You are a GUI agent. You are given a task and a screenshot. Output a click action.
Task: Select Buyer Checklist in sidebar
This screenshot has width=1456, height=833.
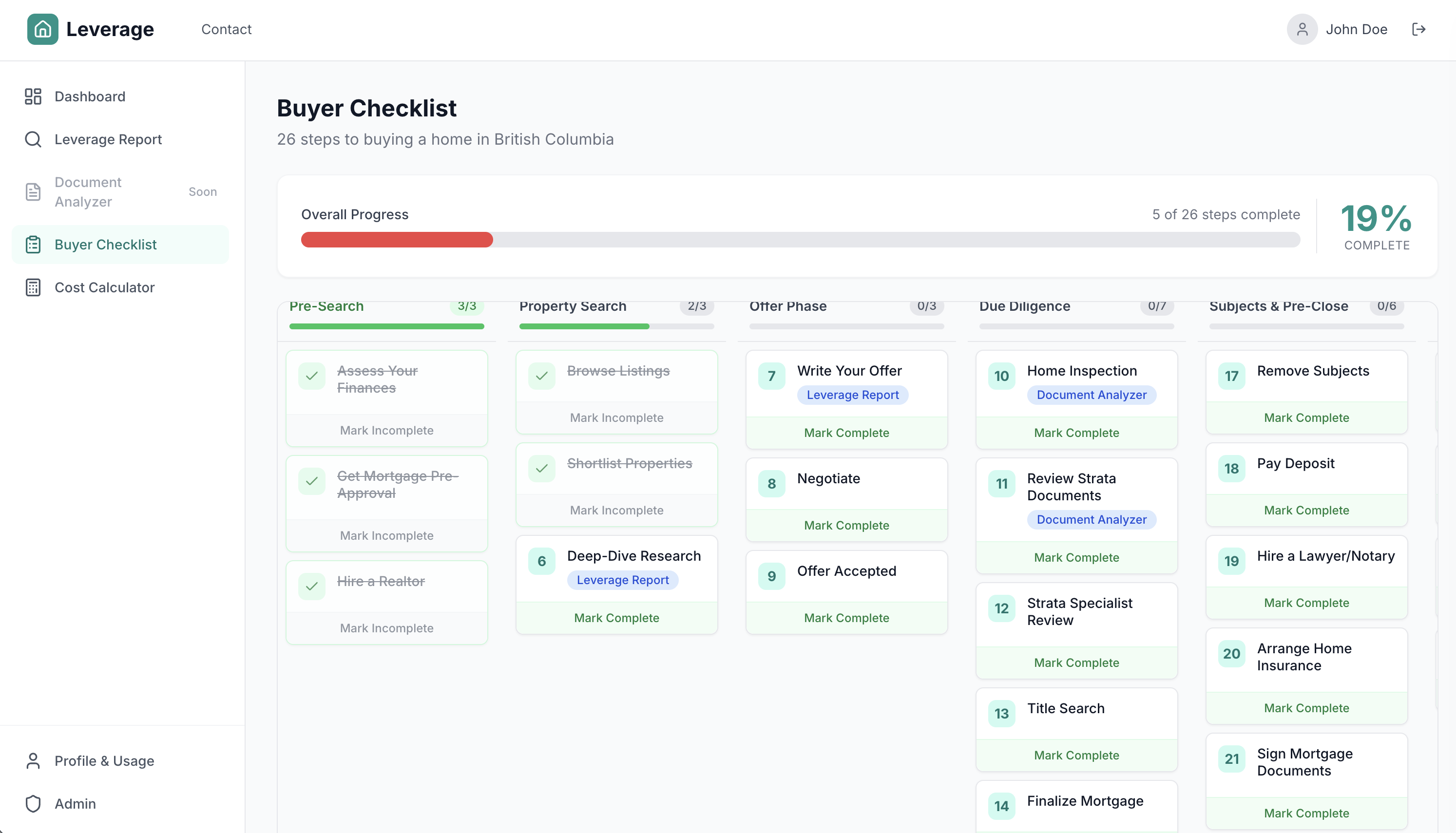pyautogui.click(x=120, y=244)
